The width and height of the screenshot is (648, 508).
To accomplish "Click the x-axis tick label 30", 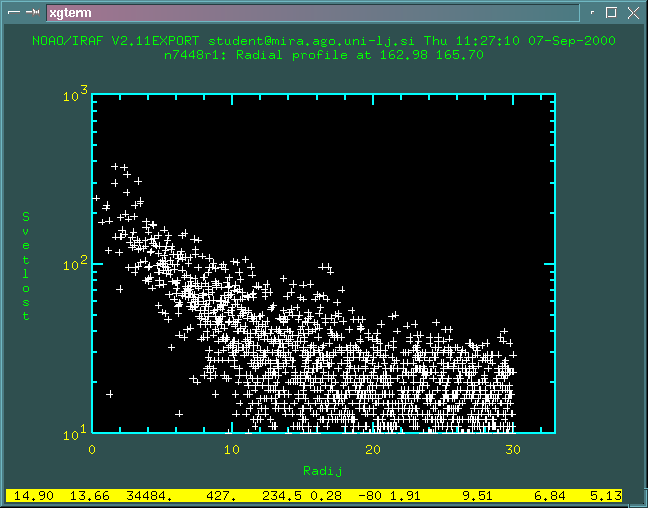I will (x=513, y=449).
